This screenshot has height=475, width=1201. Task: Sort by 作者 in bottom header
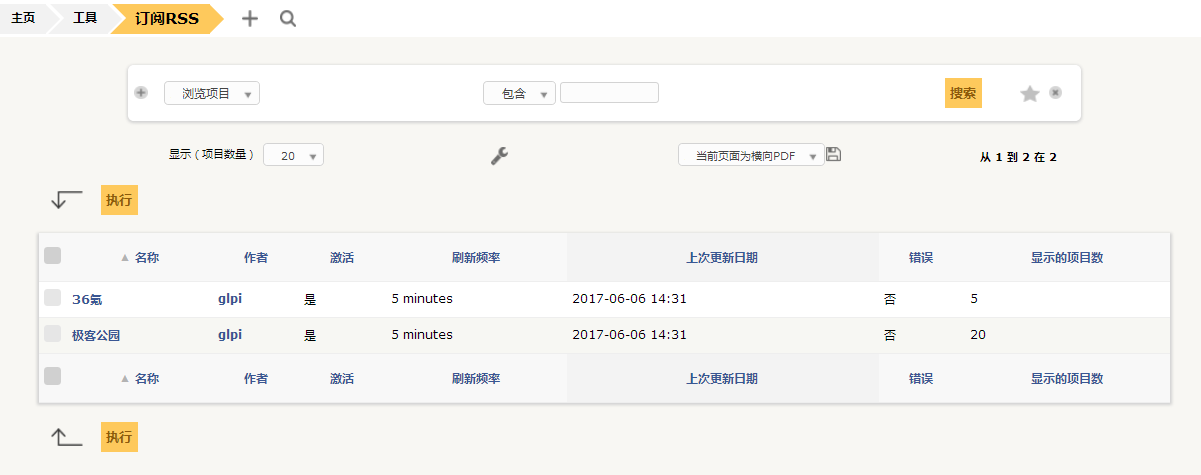[256, 379]
